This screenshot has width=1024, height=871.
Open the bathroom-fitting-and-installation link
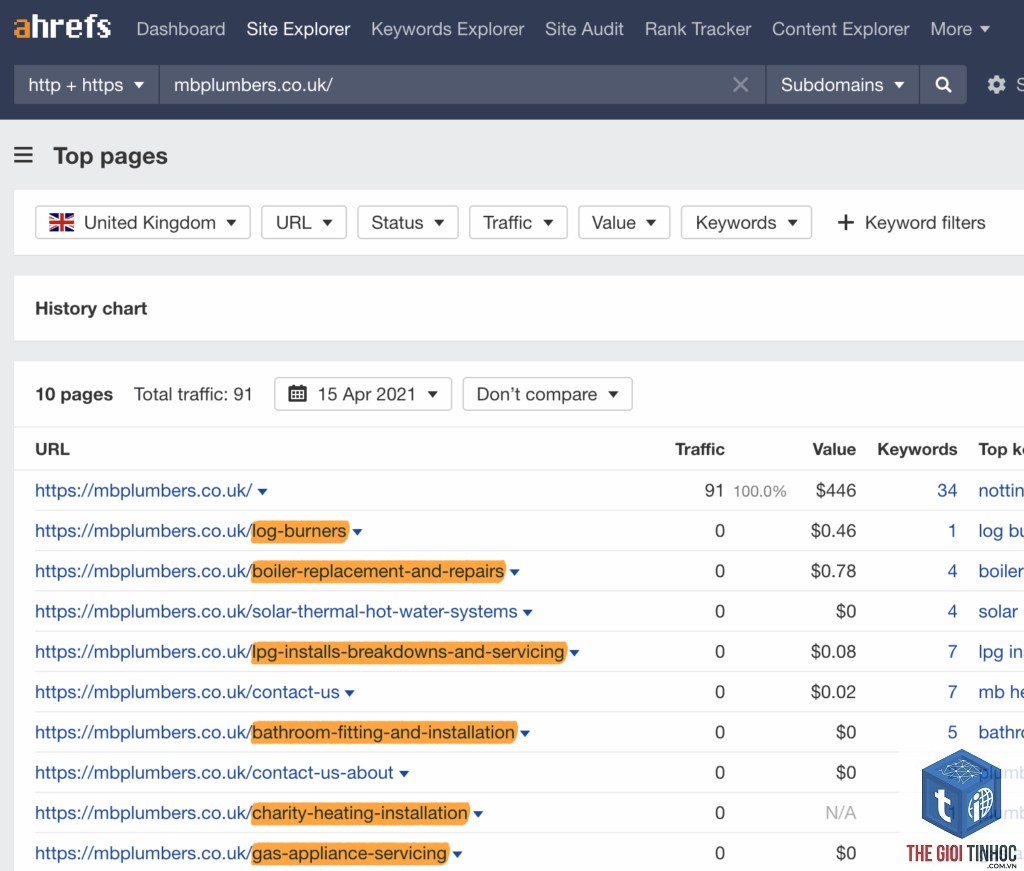[275, 733]
